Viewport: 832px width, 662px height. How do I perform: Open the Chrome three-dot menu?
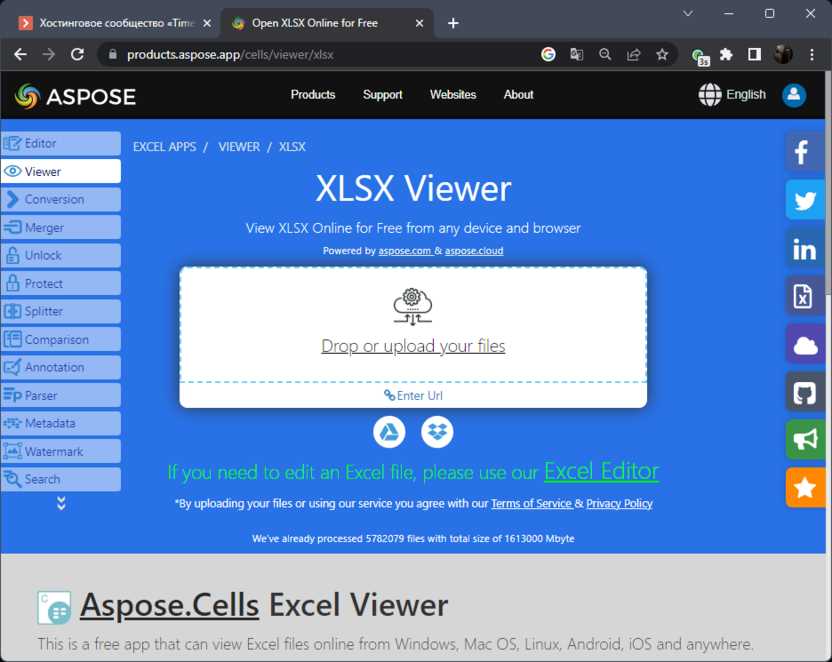point(812,54)
